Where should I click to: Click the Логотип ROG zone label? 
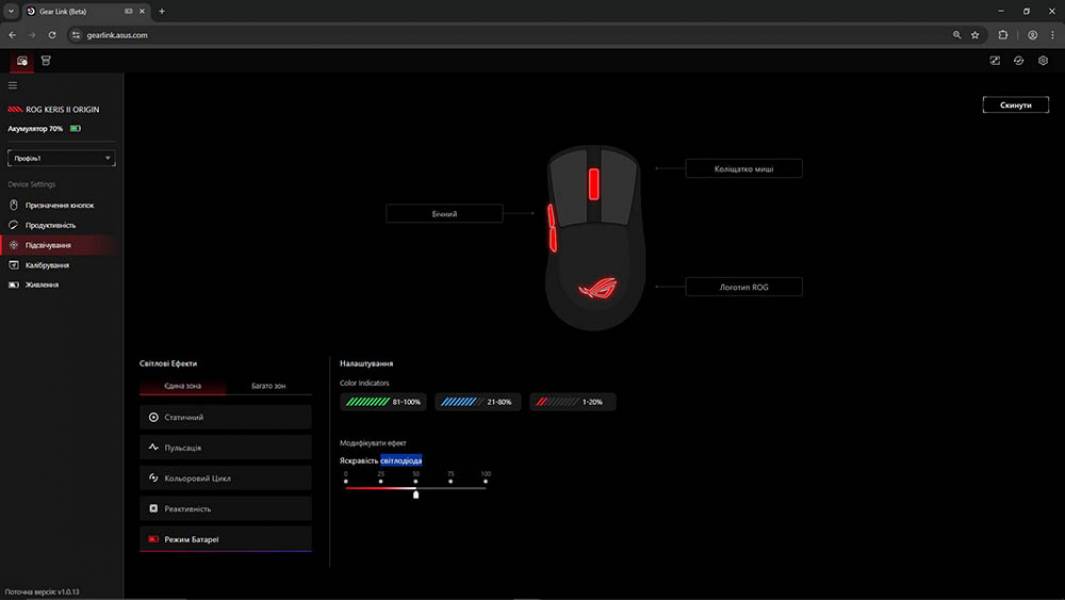coord(743,287)
